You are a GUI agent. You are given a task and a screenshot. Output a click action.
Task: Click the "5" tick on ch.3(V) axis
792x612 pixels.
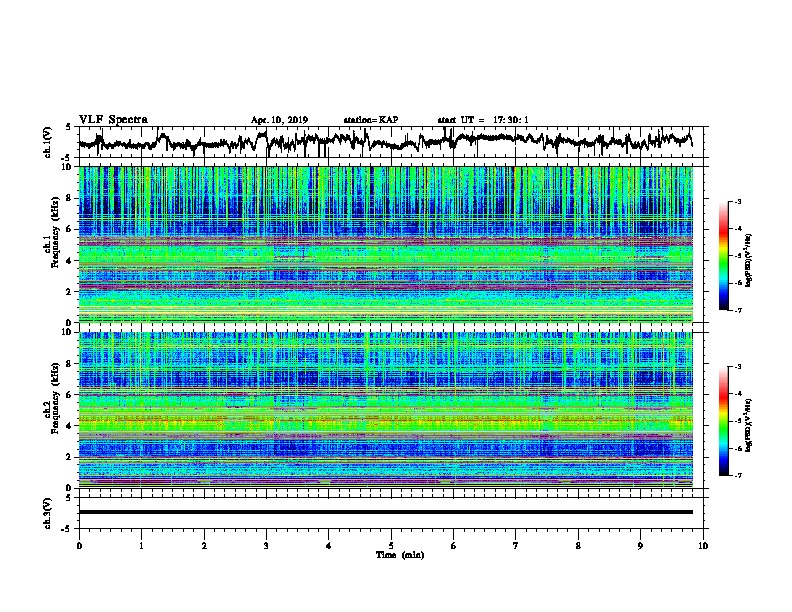(69, 498)
